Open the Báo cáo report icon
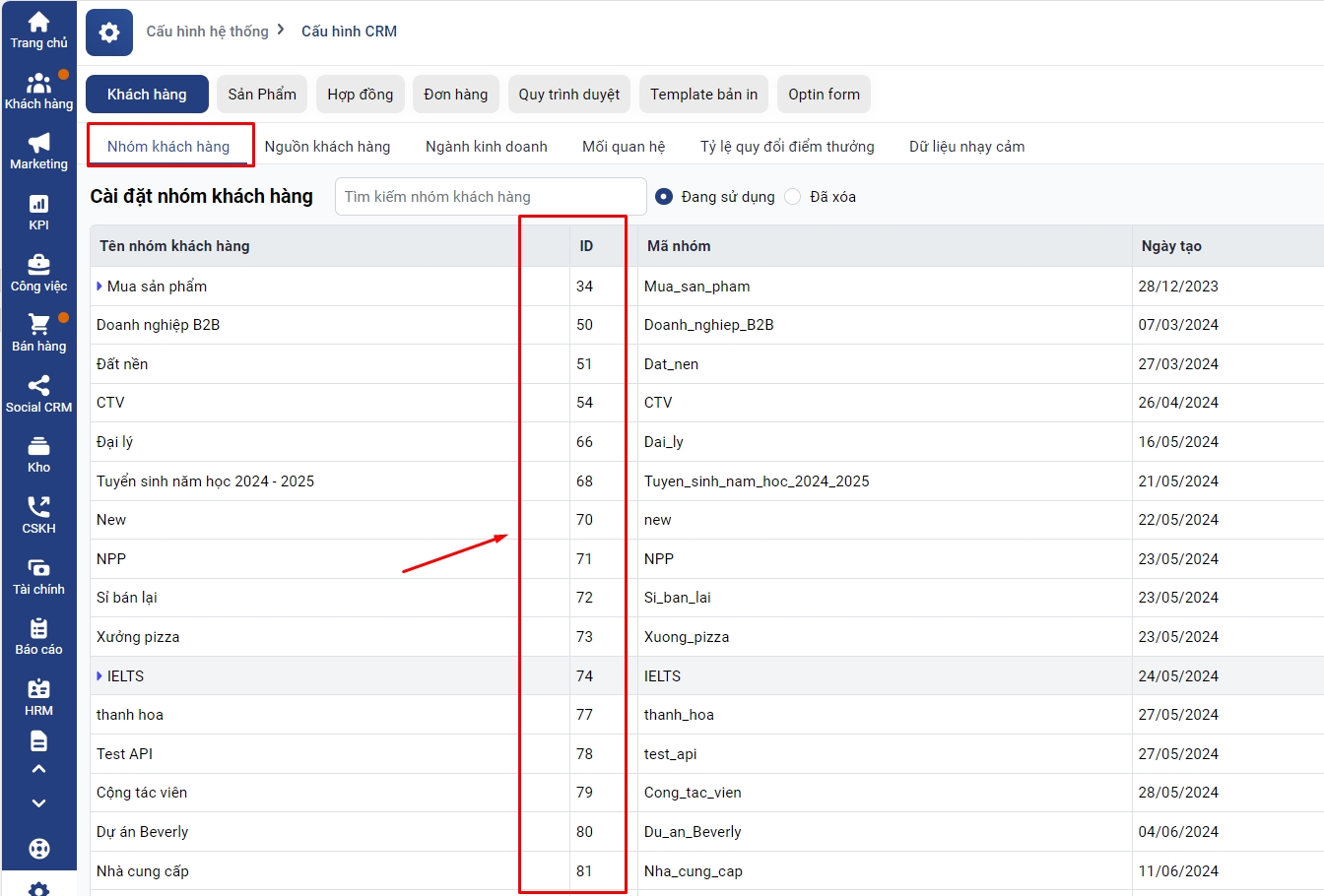The width and height of the screenshot is (1324, 896). coord(38,629)
